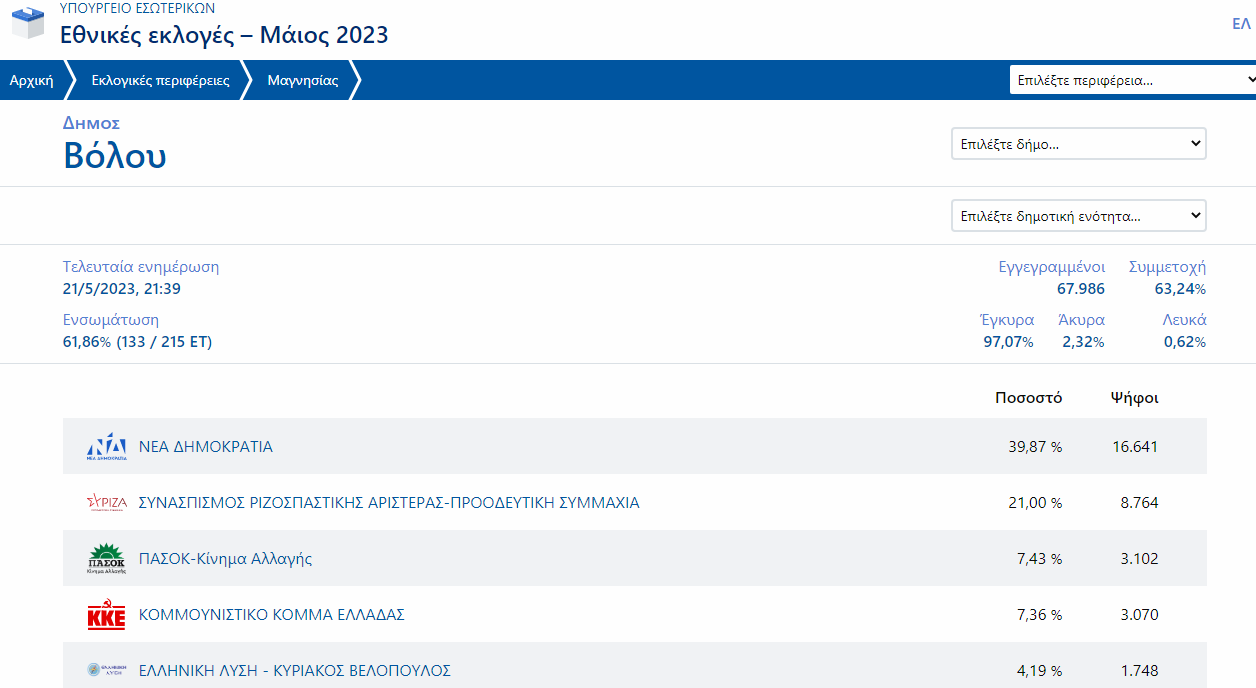Open ΠΑΣΟΚ-Κίνημα Αλλαγής party results

(x=225, y=559)
